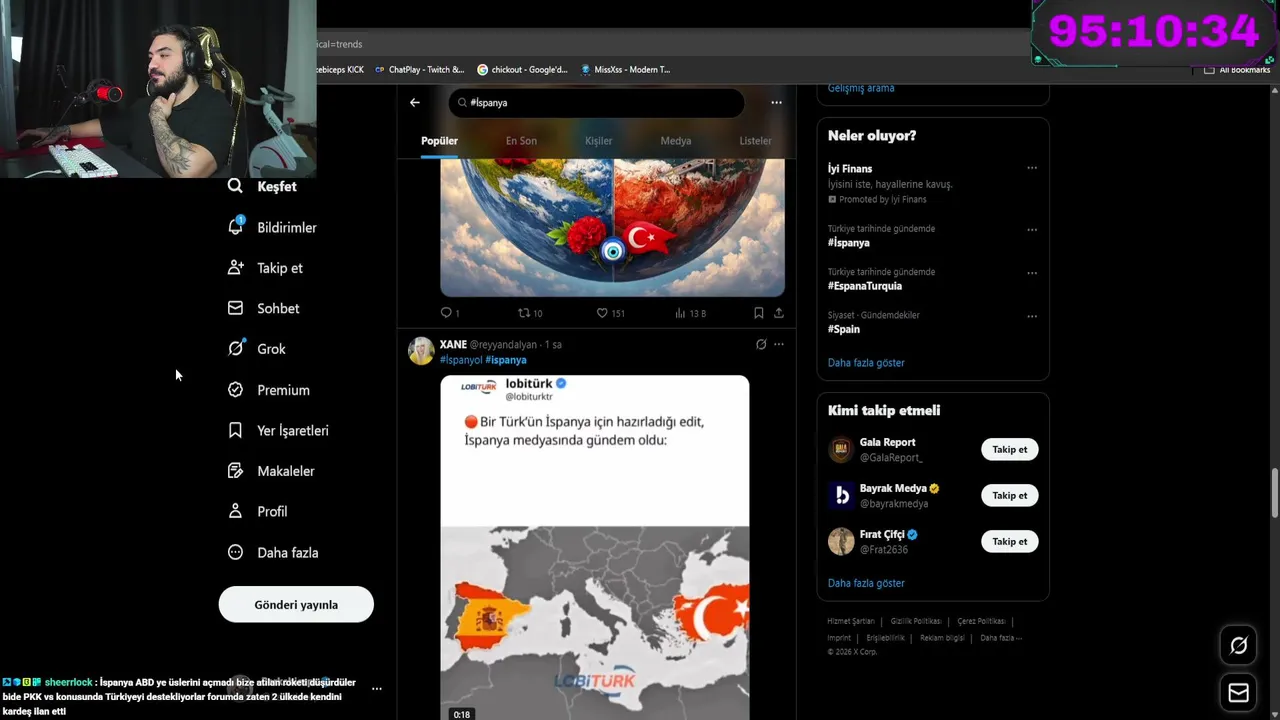Open floating messages envelope button
The height and width of the screenshot is (720, 1280).
pos(1238,693)
